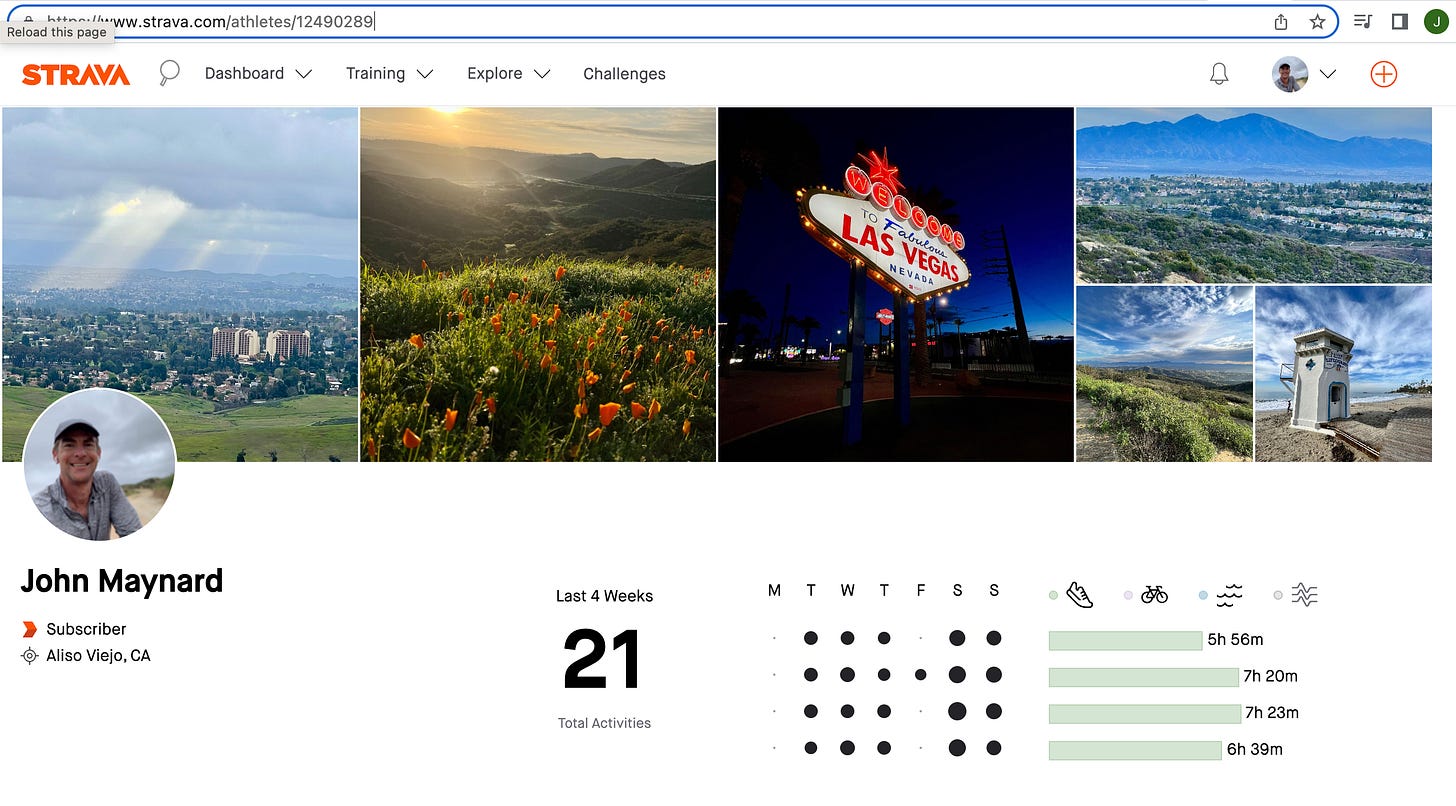
Task: Open the search magnifier icon
Action: tap(169, 73)
